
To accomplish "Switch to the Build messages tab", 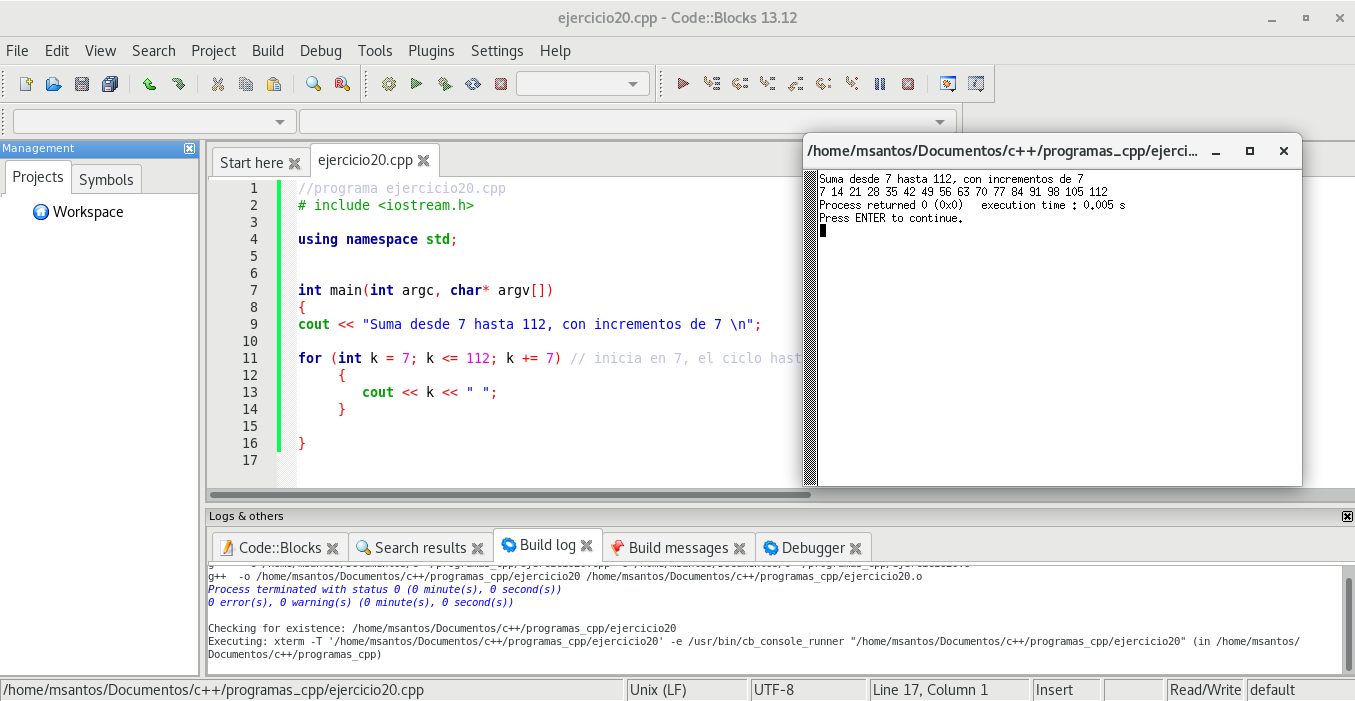I will [x=677, y=548].
